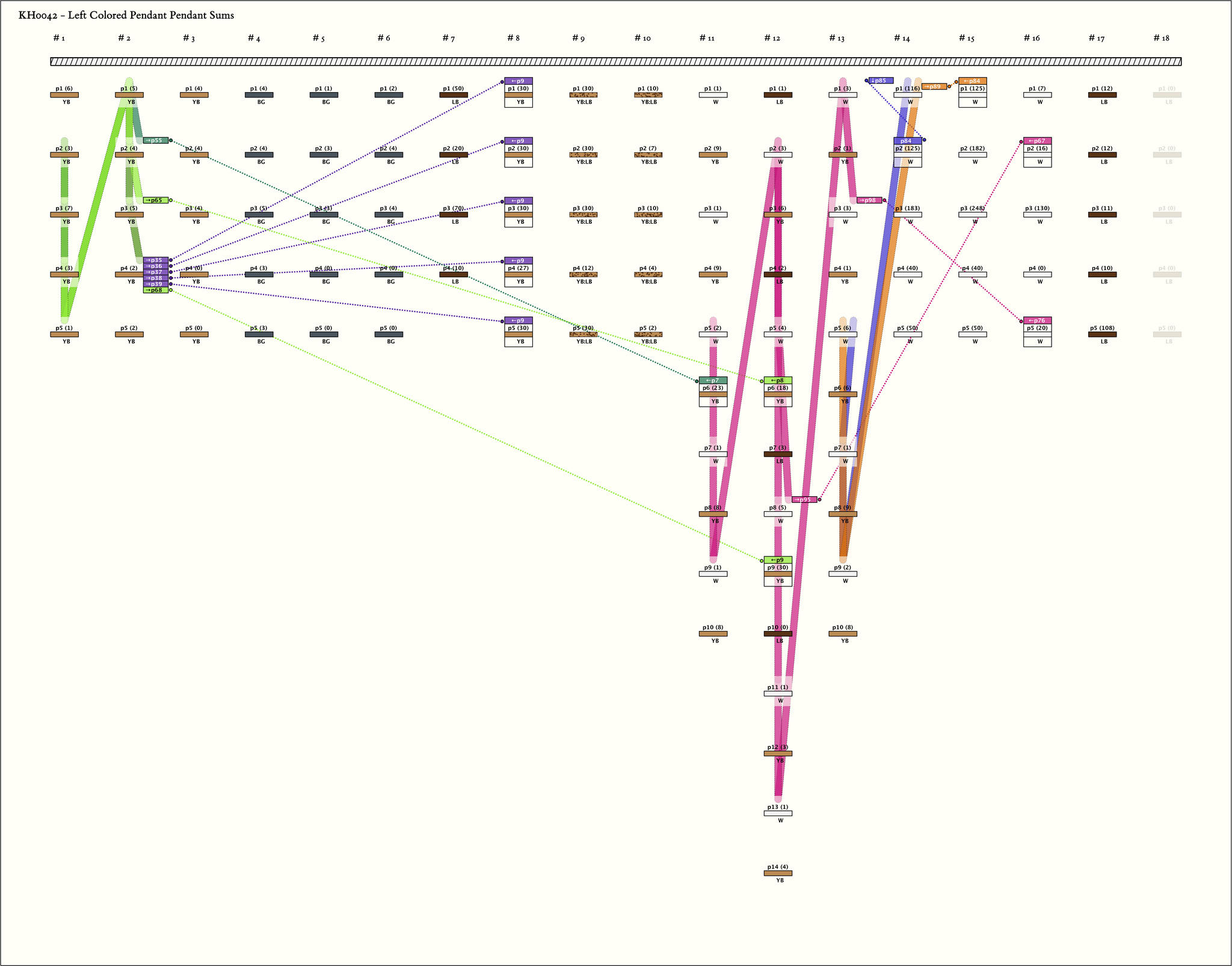Image resolution: width=1232 pixels, height=966 pixels.
Task: Click the pink ←p67 header tag
Action: [1037, 141]
